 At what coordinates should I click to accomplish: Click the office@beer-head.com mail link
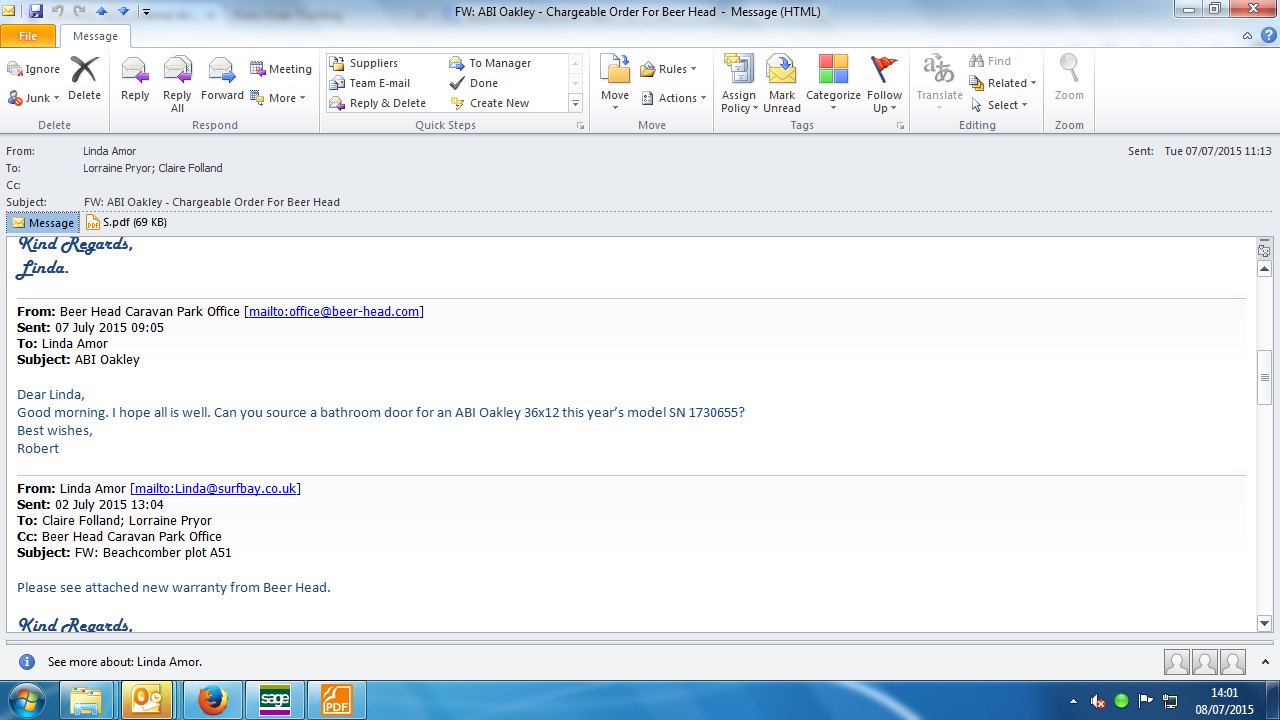tap(333, 311)
